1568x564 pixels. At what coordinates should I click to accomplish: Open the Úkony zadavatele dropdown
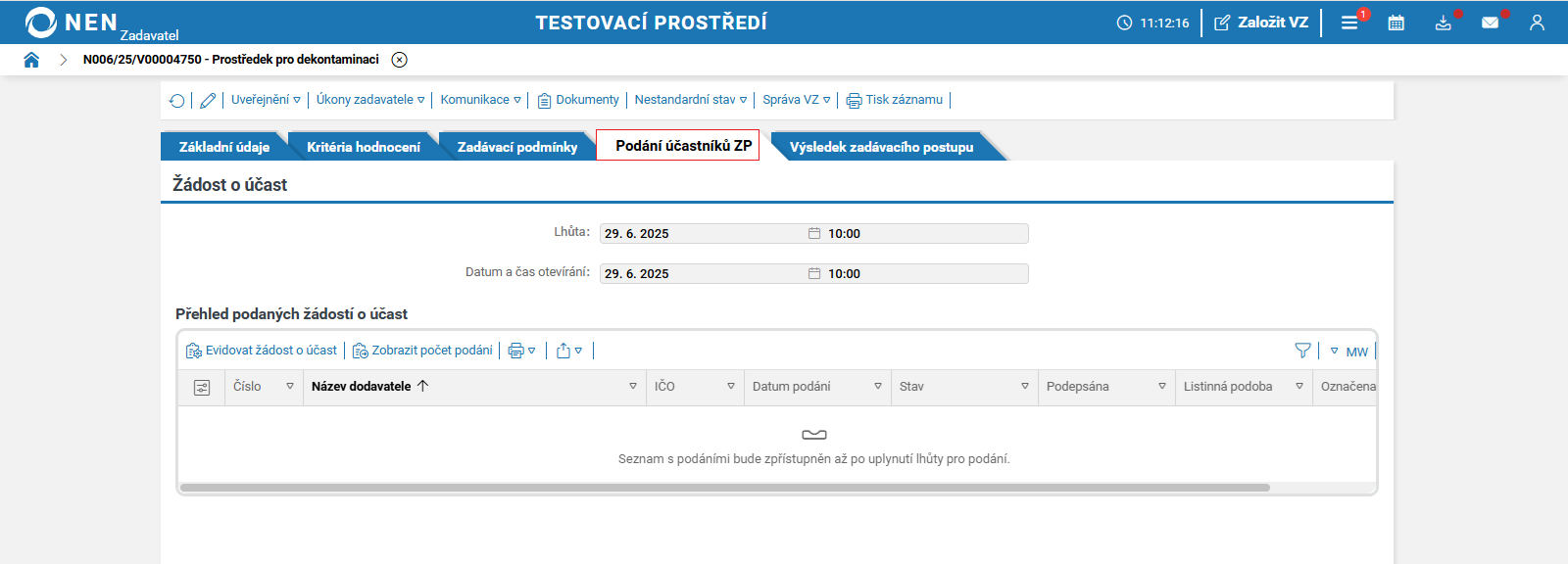click(x=370, y=100)
